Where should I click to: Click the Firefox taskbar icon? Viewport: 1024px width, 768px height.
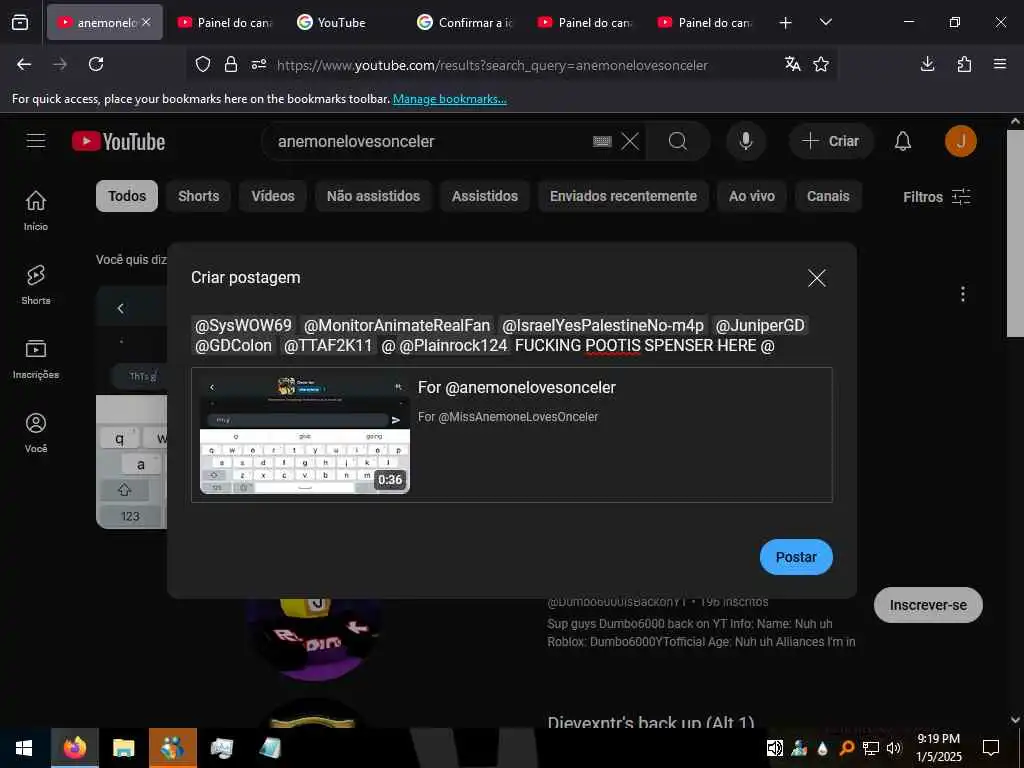pos(74,748)
